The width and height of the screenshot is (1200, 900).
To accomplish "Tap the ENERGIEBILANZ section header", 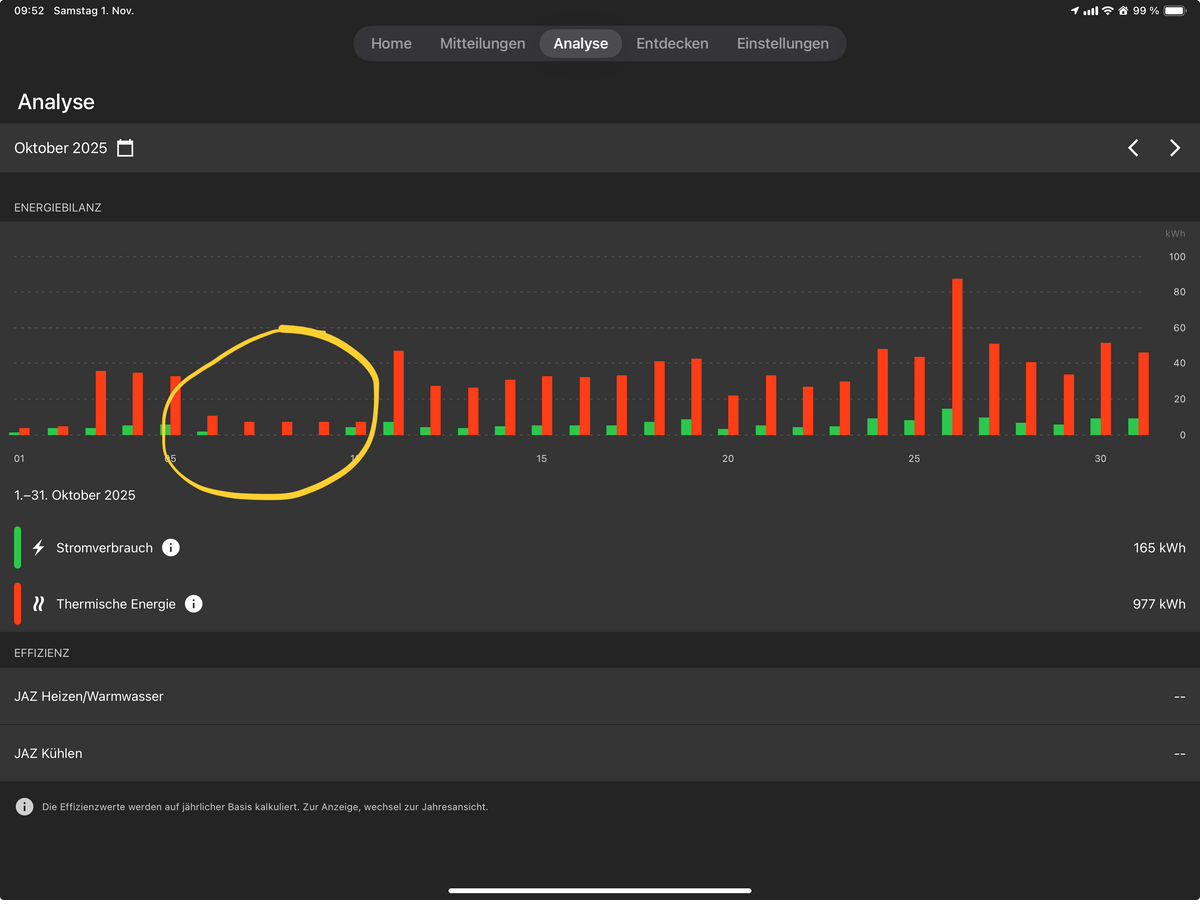I will pos(58,208).
